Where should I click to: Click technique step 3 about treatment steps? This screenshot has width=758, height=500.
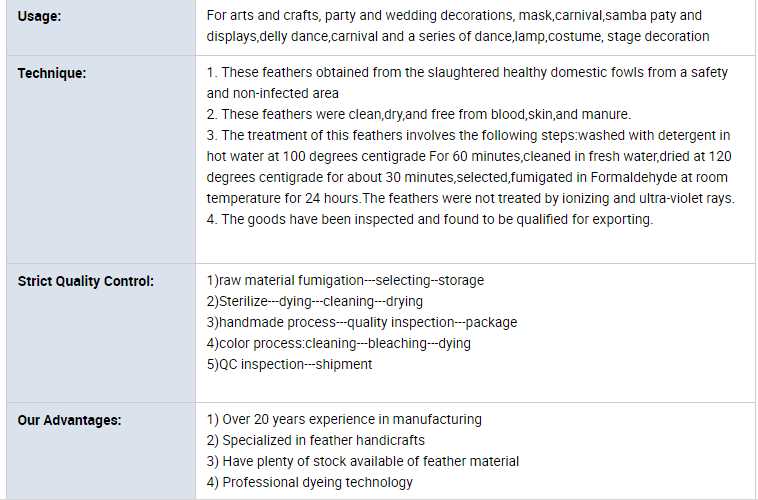468,135
